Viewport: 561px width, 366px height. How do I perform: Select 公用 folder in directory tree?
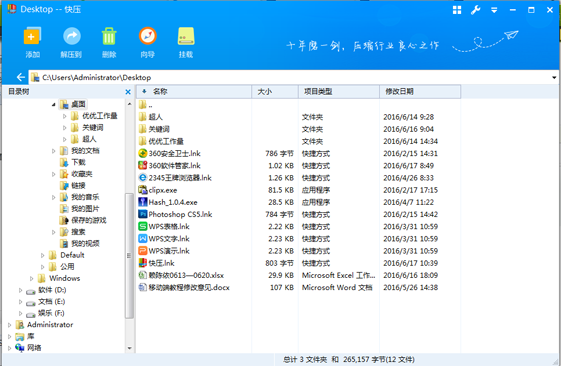coord(62,267)
